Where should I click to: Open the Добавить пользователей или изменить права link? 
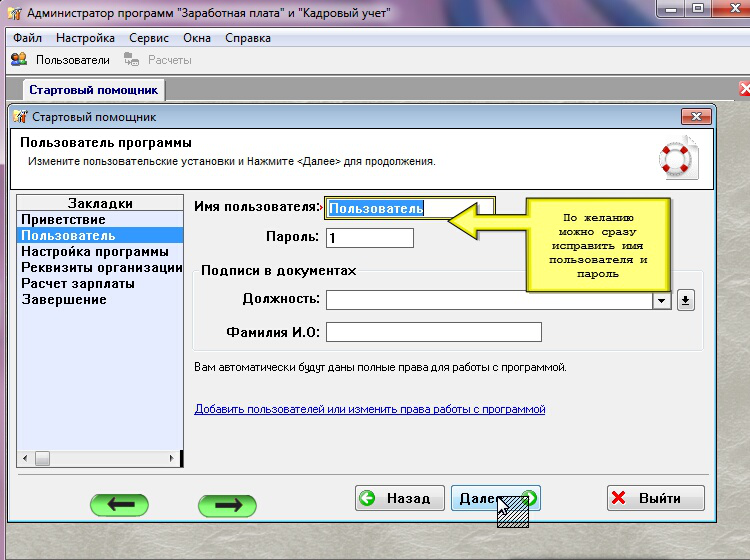(x=370, y=409)
